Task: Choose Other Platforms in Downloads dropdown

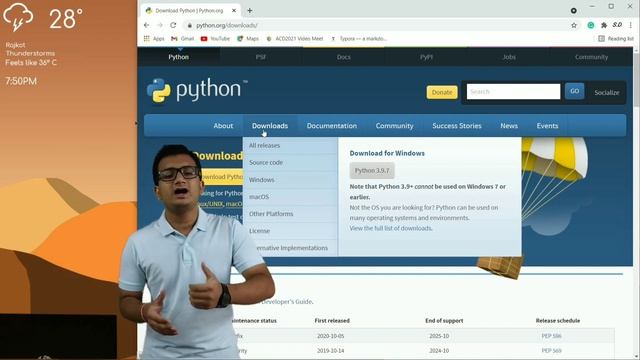Action: (x=290, y=214)
